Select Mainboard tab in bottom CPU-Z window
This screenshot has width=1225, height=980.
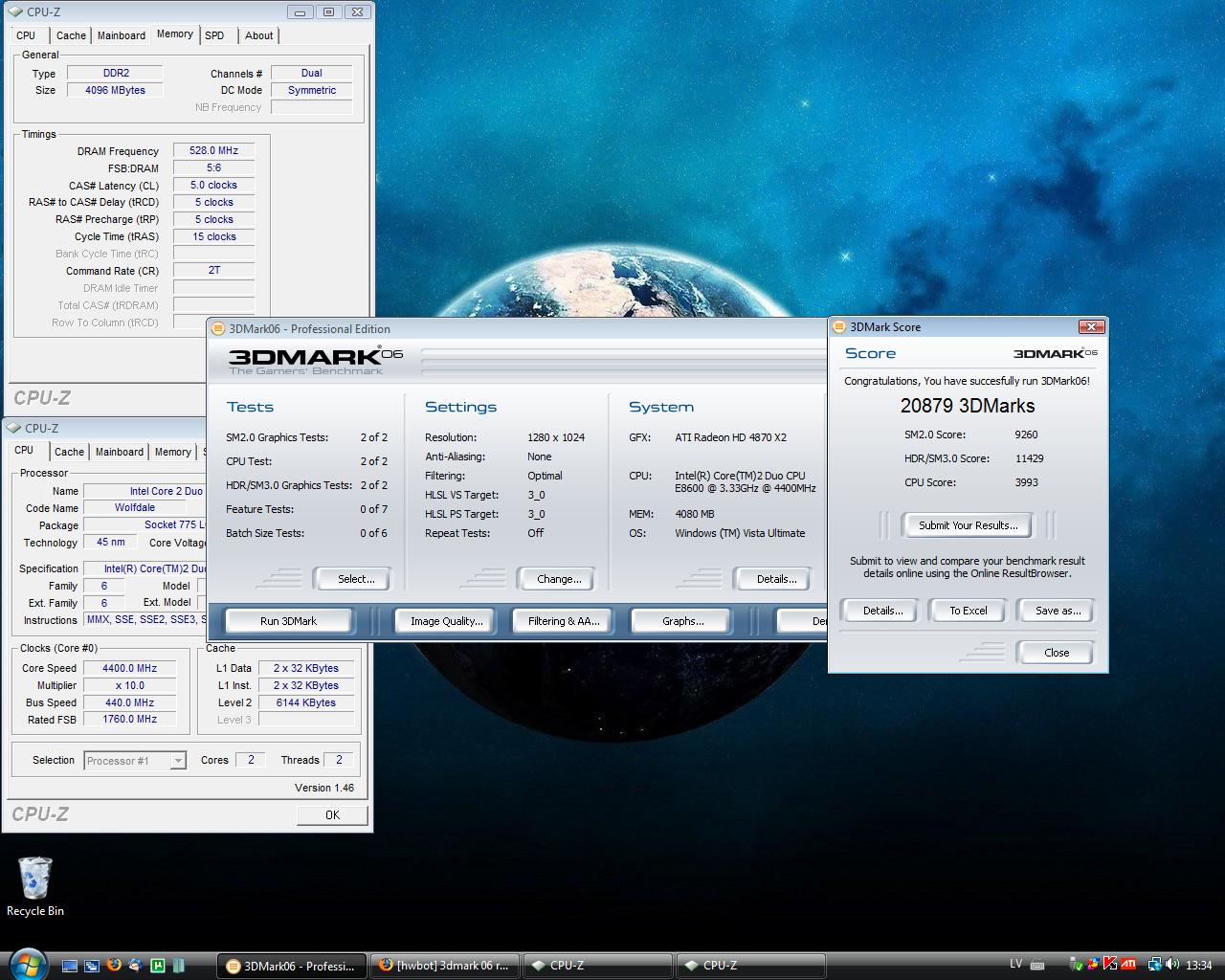coord(120,452)
